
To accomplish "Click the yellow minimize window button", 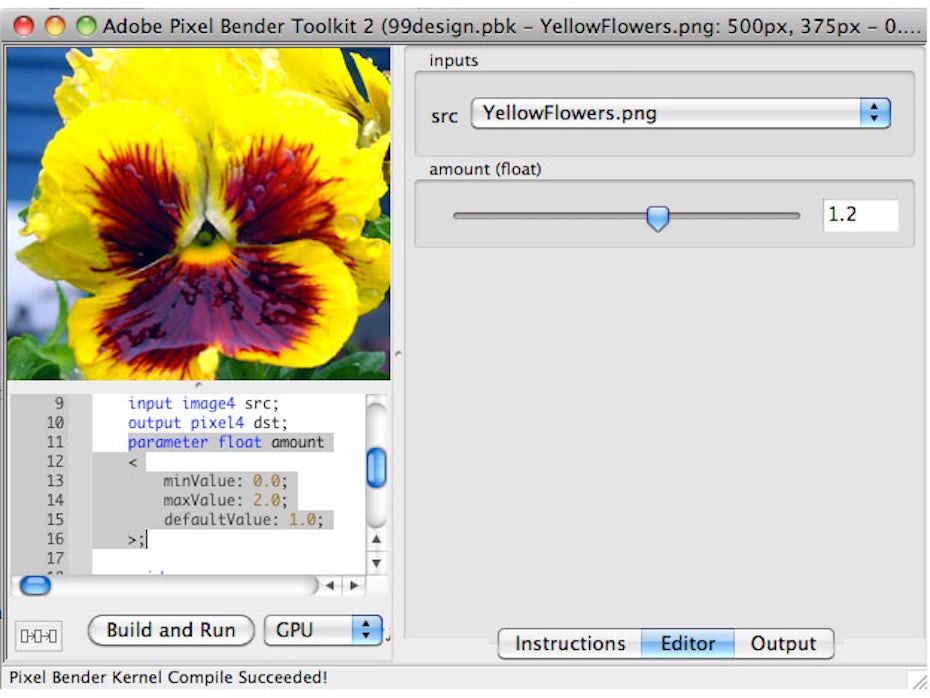I will tap(55, 26).
